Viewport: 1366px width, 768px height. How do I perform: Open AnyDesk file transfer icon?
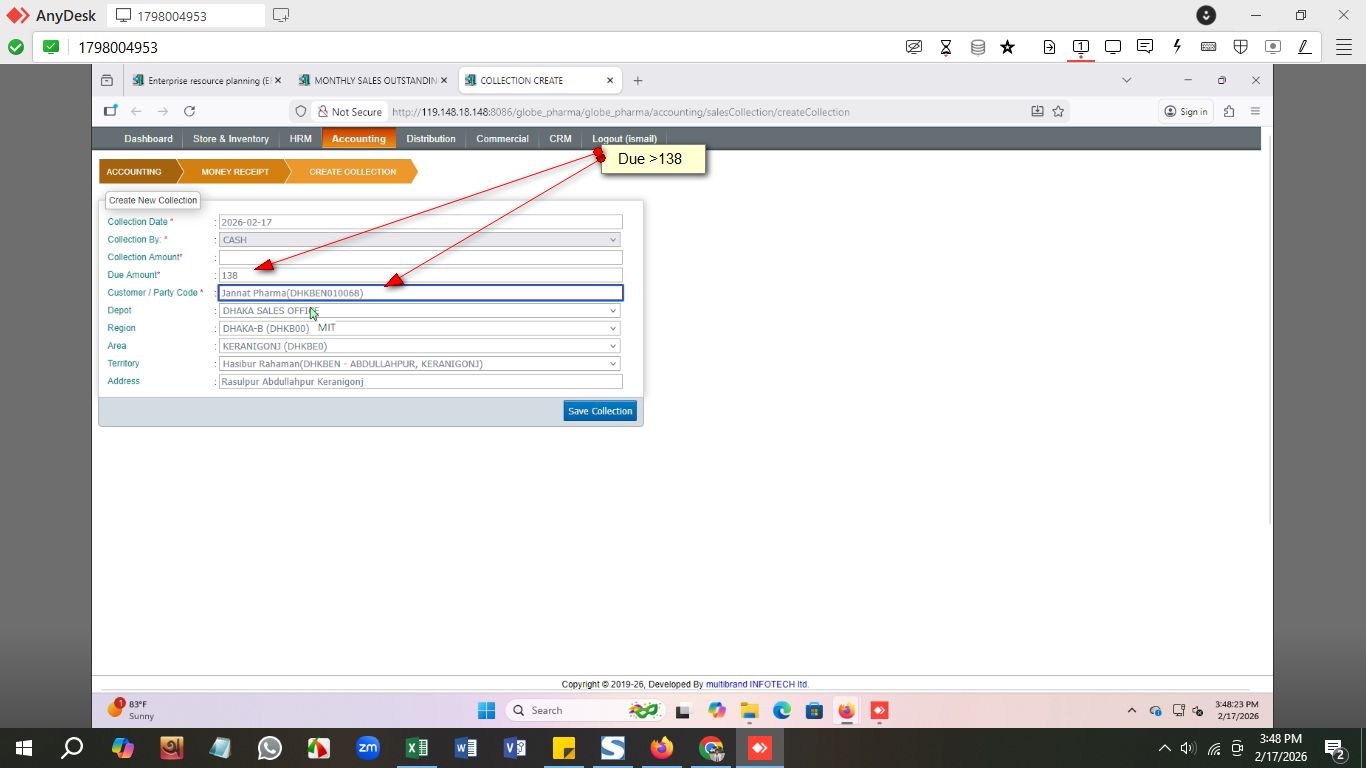click(1049, 47)
